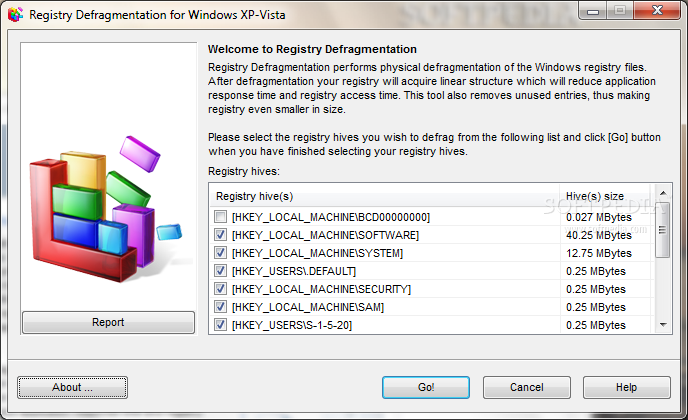Open the Report button
This screenshot has width=688, height=420.
[108, 322]
